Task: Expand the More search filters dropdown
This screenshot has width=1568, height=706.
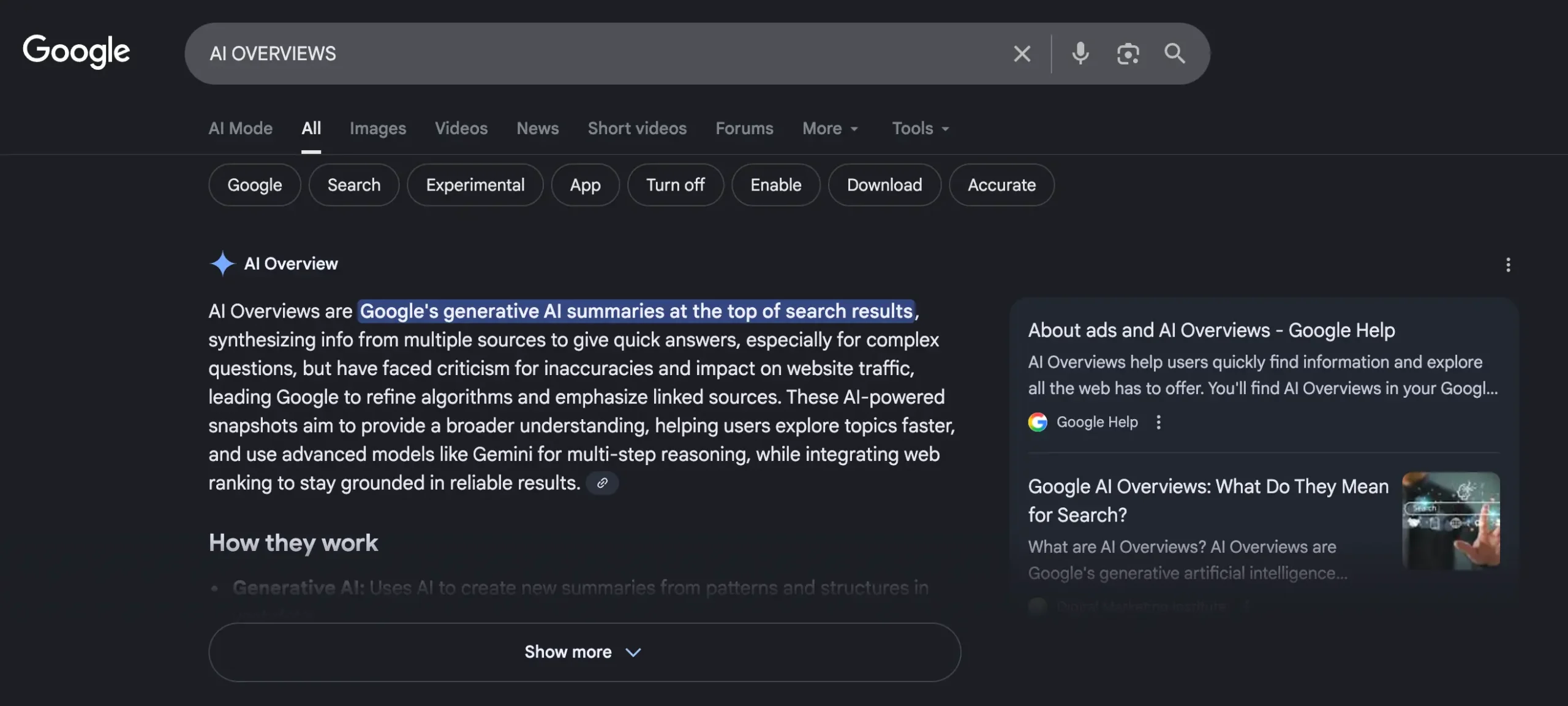Action: (831, 128)
